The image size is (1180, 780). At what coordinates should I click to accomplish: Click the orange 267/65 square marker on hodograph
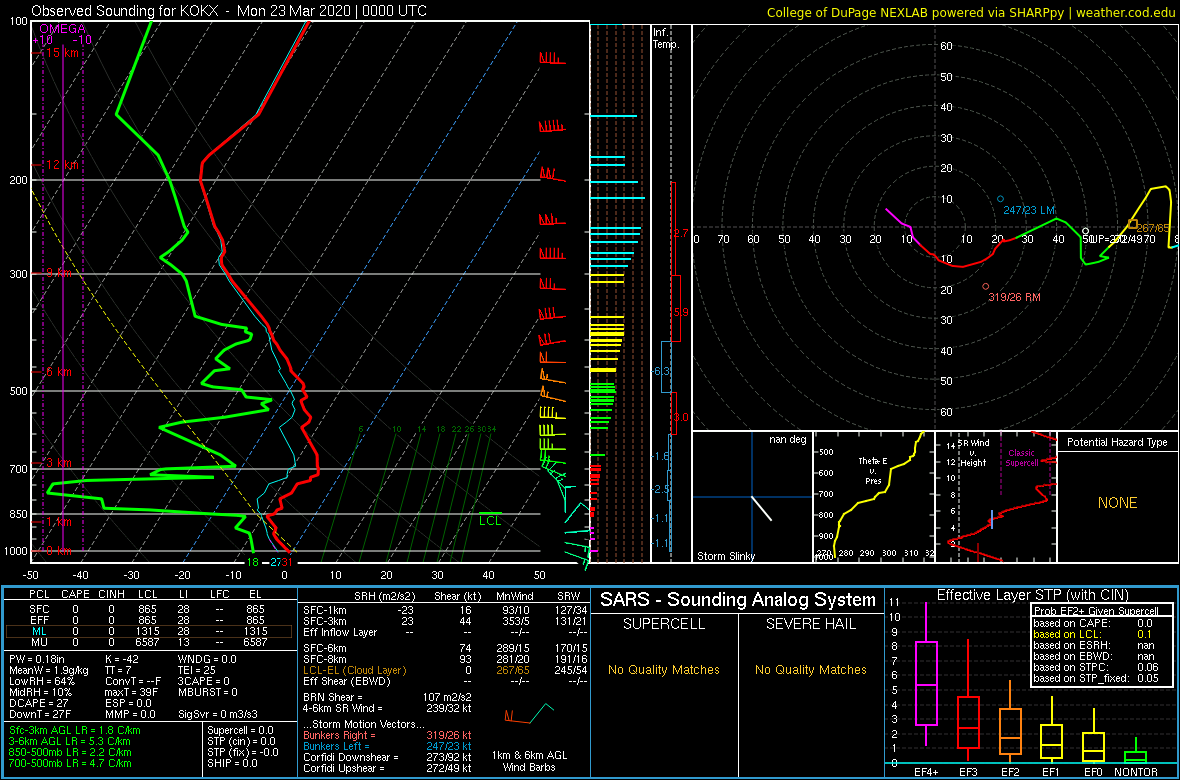1133,224
